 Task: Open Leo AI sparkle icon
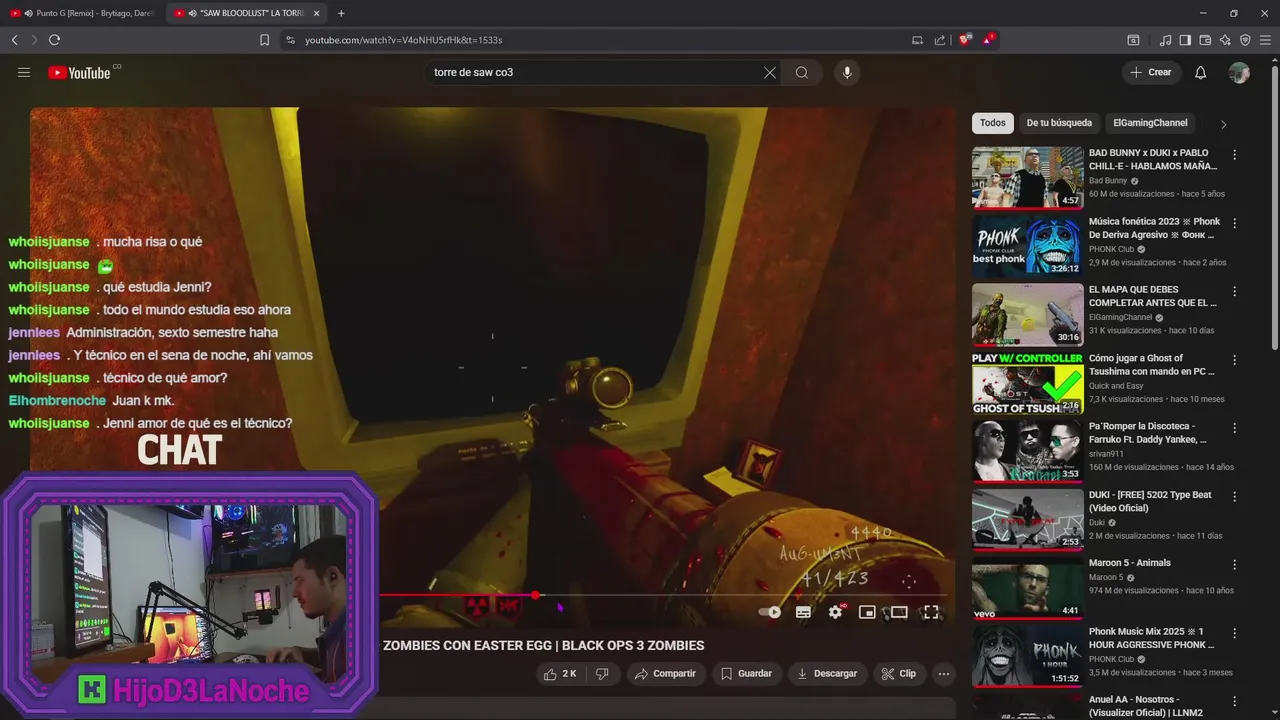coord(1225,40)
